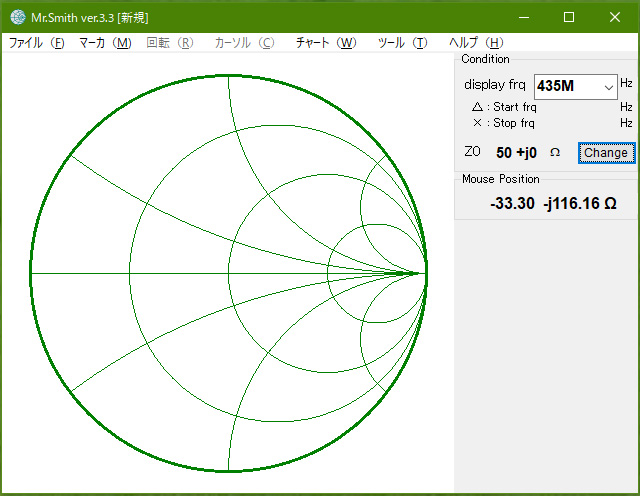Viewport: 640px width, 496px height.
Task: Expand the display frq dropdown arrow
Action: tap(608, 87)
